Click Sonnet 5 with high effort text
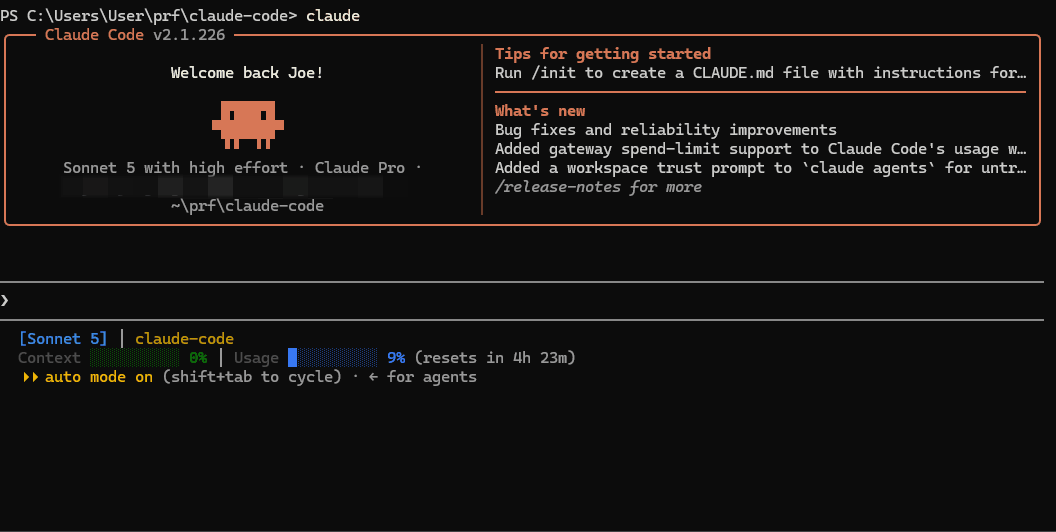 pos(175,168)
